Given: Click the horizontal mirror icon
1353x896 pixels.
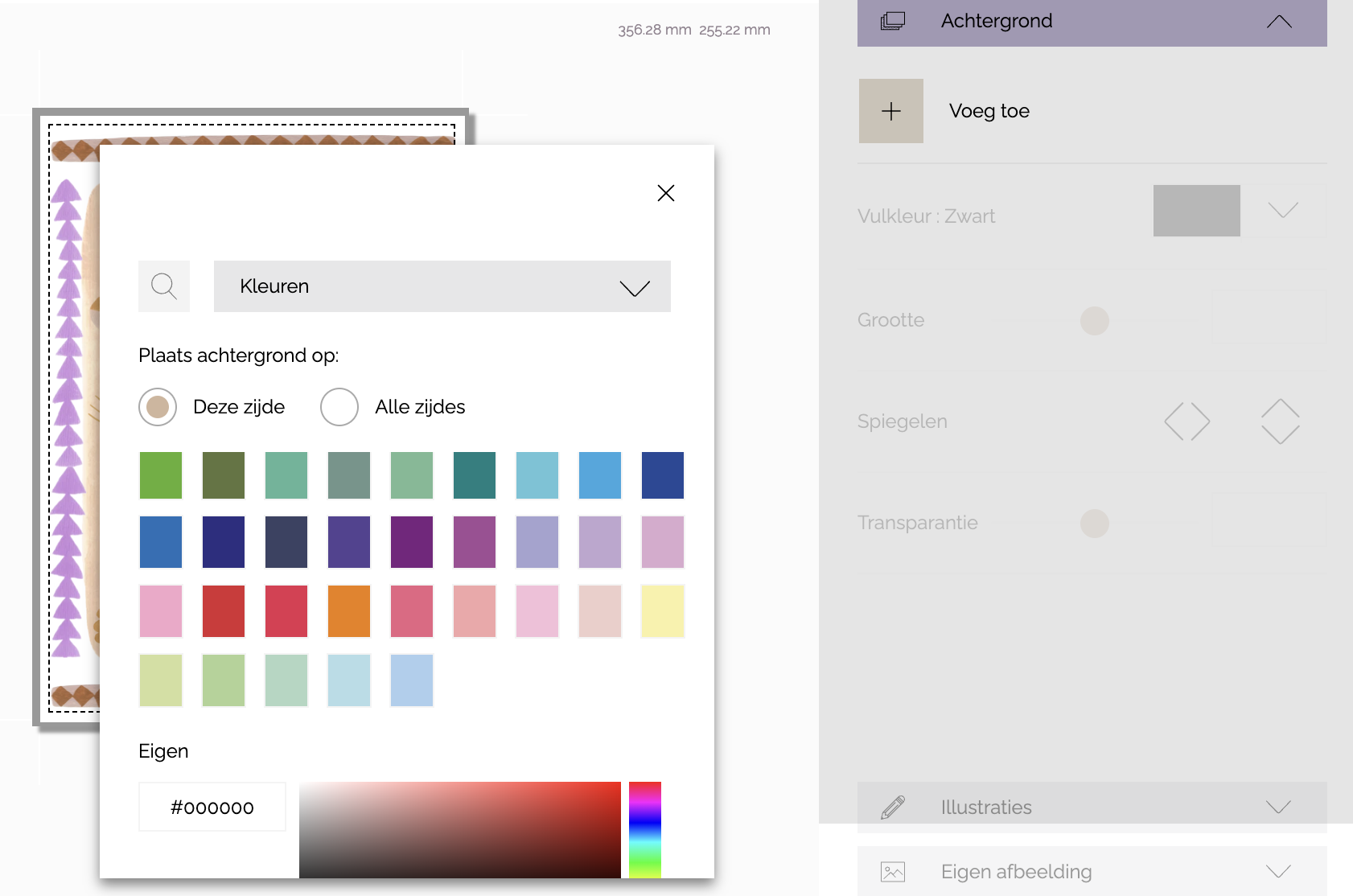Looking at the screenshot, I should 1186,421.
